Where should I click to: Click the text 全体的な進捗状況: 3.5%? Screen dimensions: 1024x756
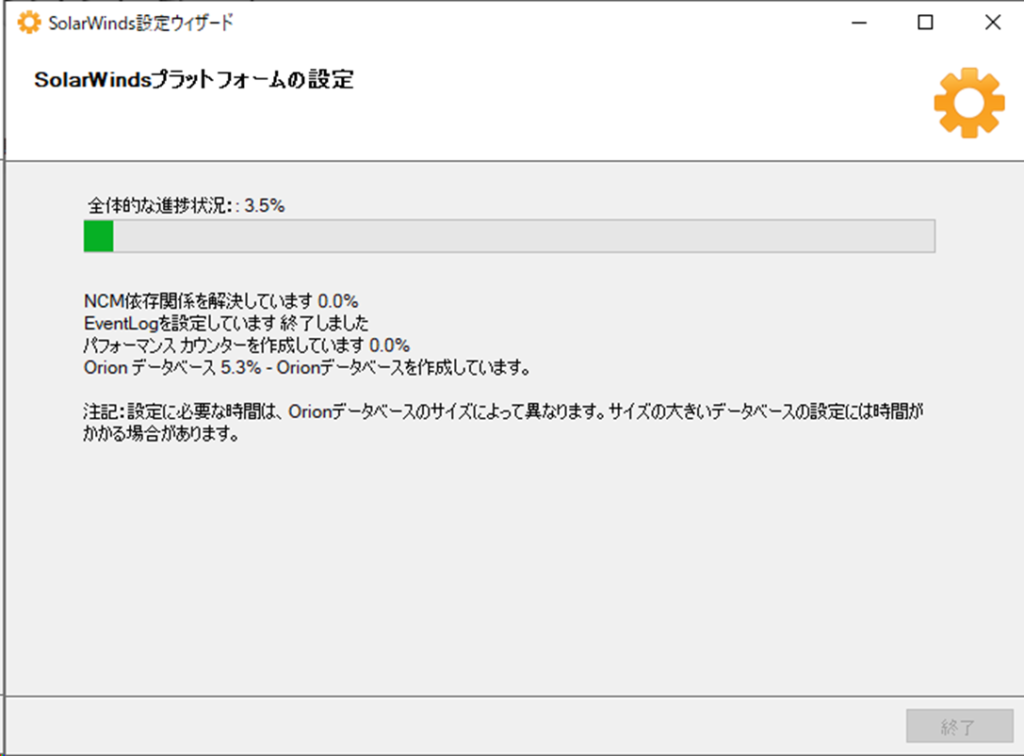coord(186,206)
